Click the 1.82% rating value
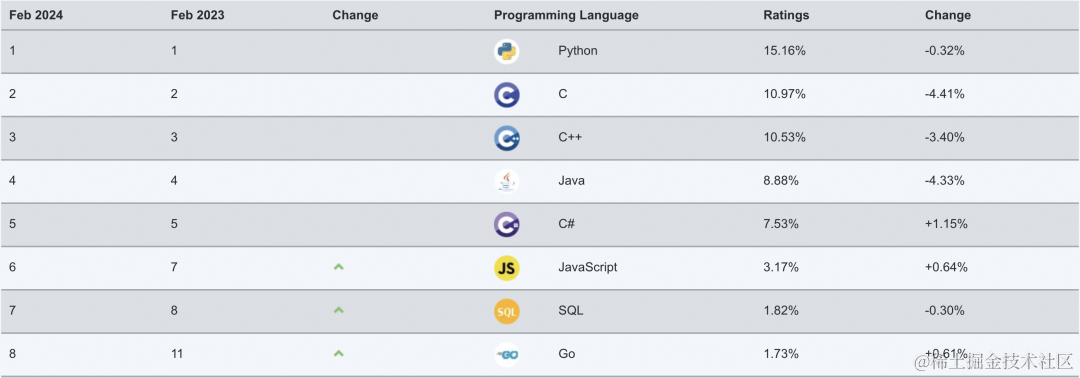1080x378 pixels. click(781, 311)
